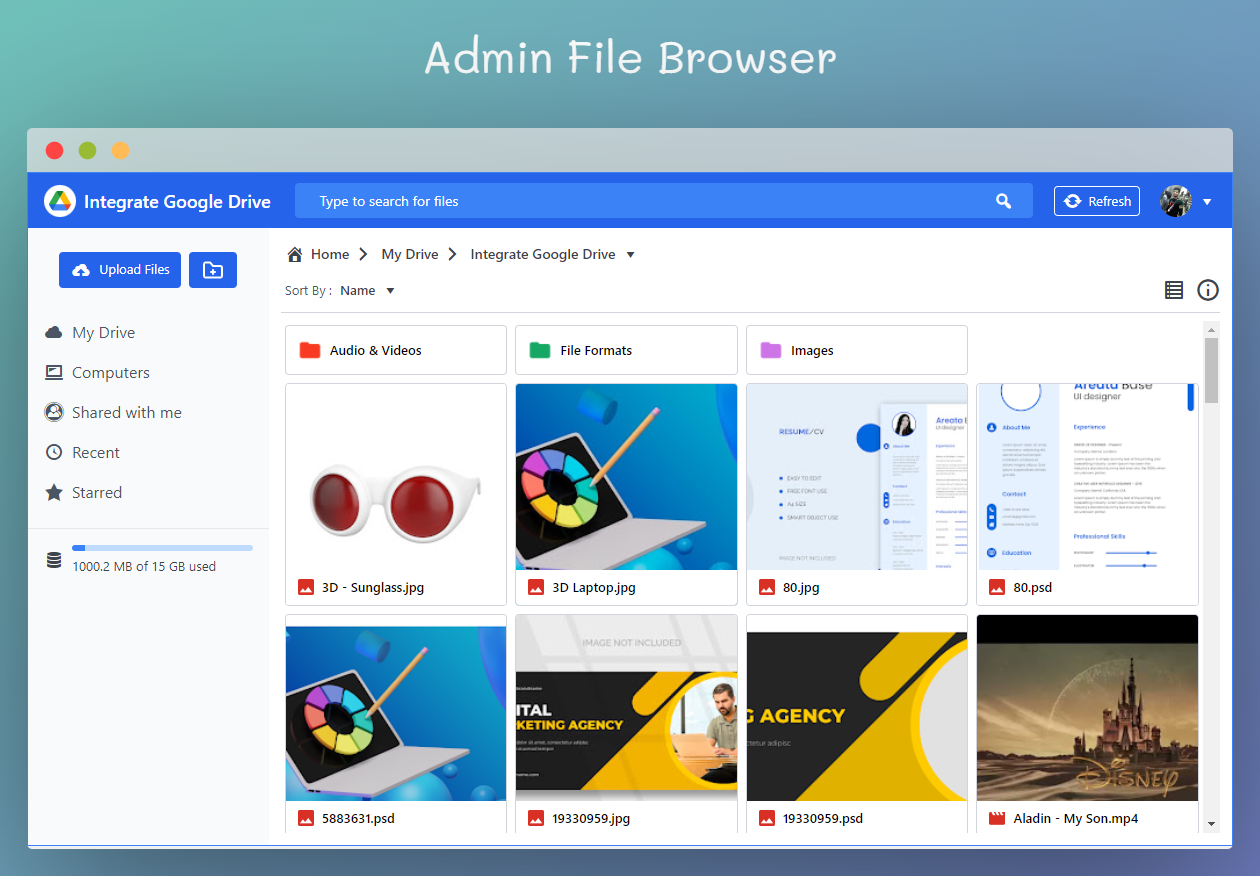Open the 19330959.jpg thumbnail
Viewport: 1260px width, 876px height.
click(626, 708)
